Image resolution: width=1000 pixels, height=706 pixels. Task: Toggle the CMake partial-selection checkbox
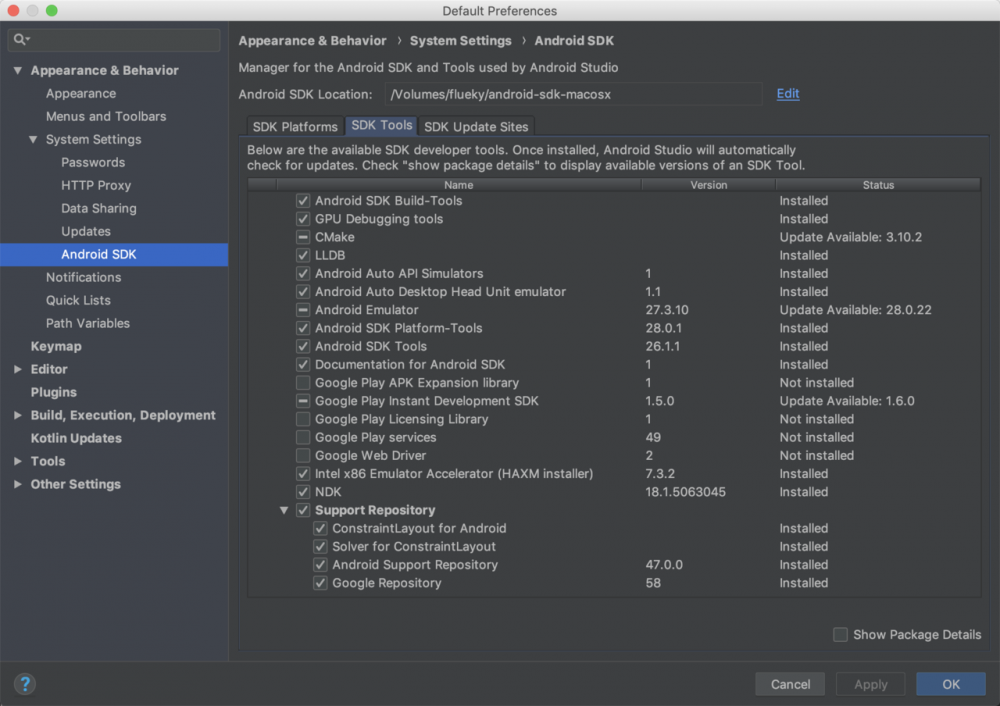(x=303, y=238)
